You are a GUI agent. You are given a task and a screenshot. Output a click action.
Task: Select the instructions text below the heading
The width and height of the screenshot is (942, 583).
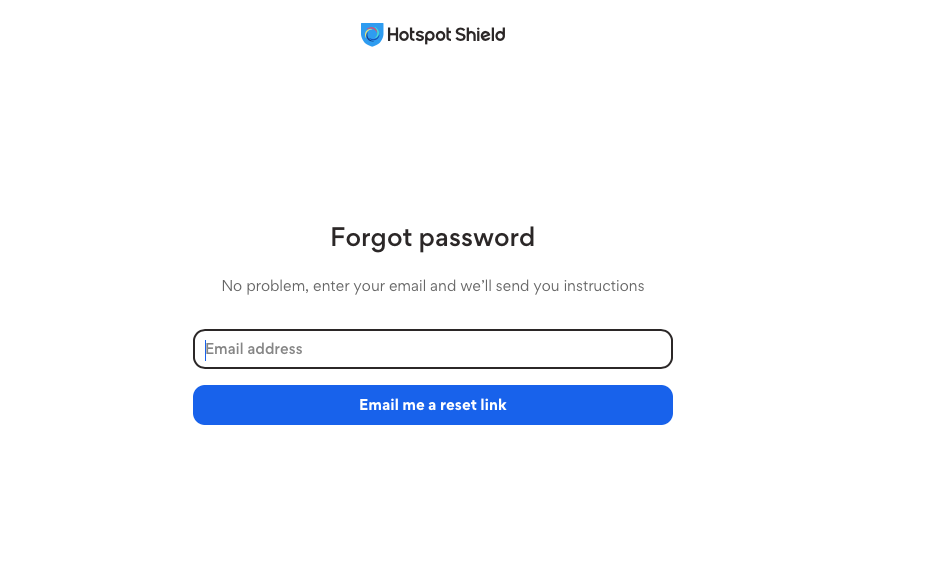point(432,286)
